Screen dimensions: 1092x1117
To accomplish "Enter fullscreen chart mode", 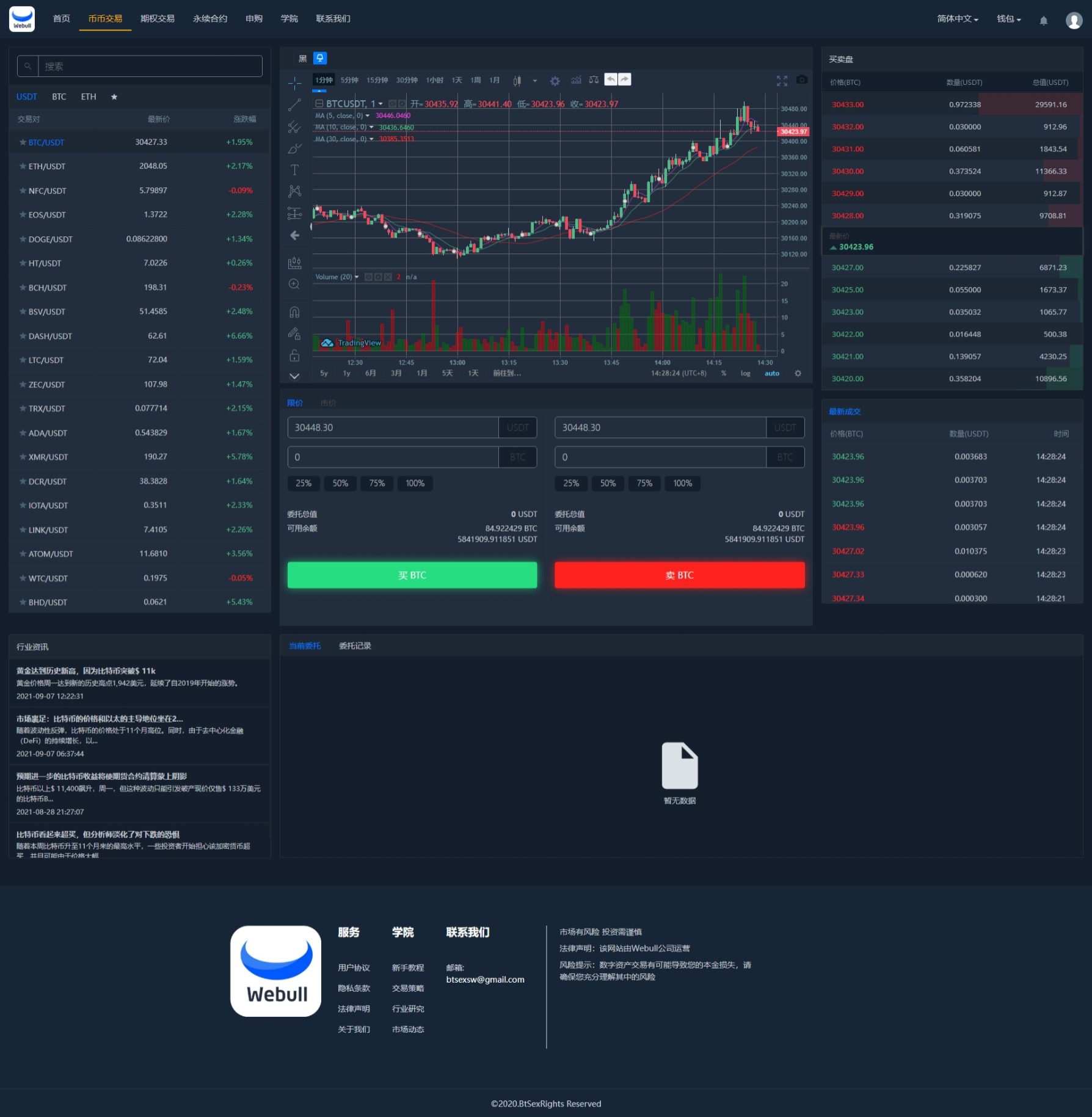I will pyautogui.click(x=782, y=81).
